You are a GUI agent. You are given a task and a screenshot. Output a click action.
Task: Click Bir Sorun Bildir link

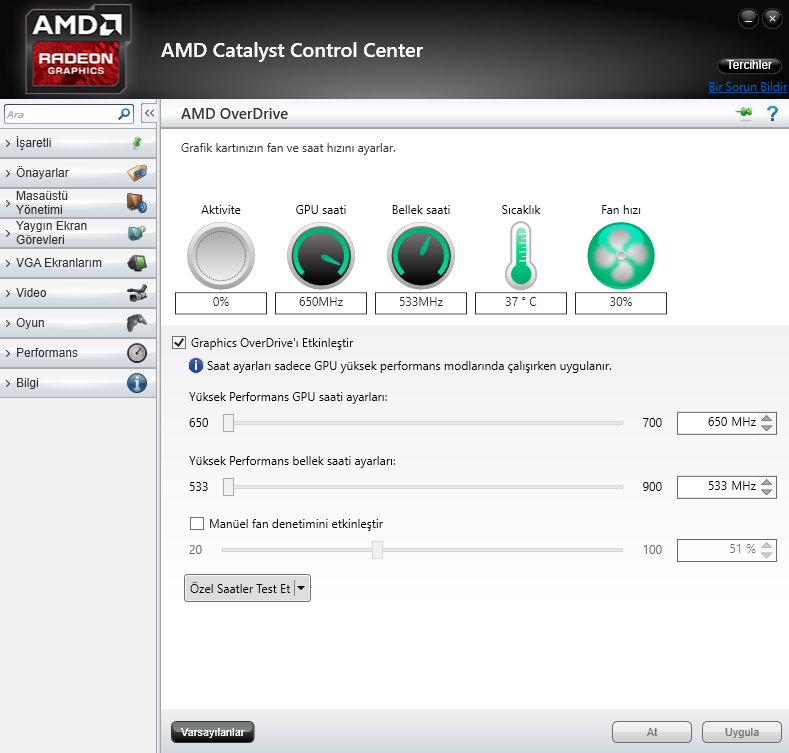(x=747, y=87)
